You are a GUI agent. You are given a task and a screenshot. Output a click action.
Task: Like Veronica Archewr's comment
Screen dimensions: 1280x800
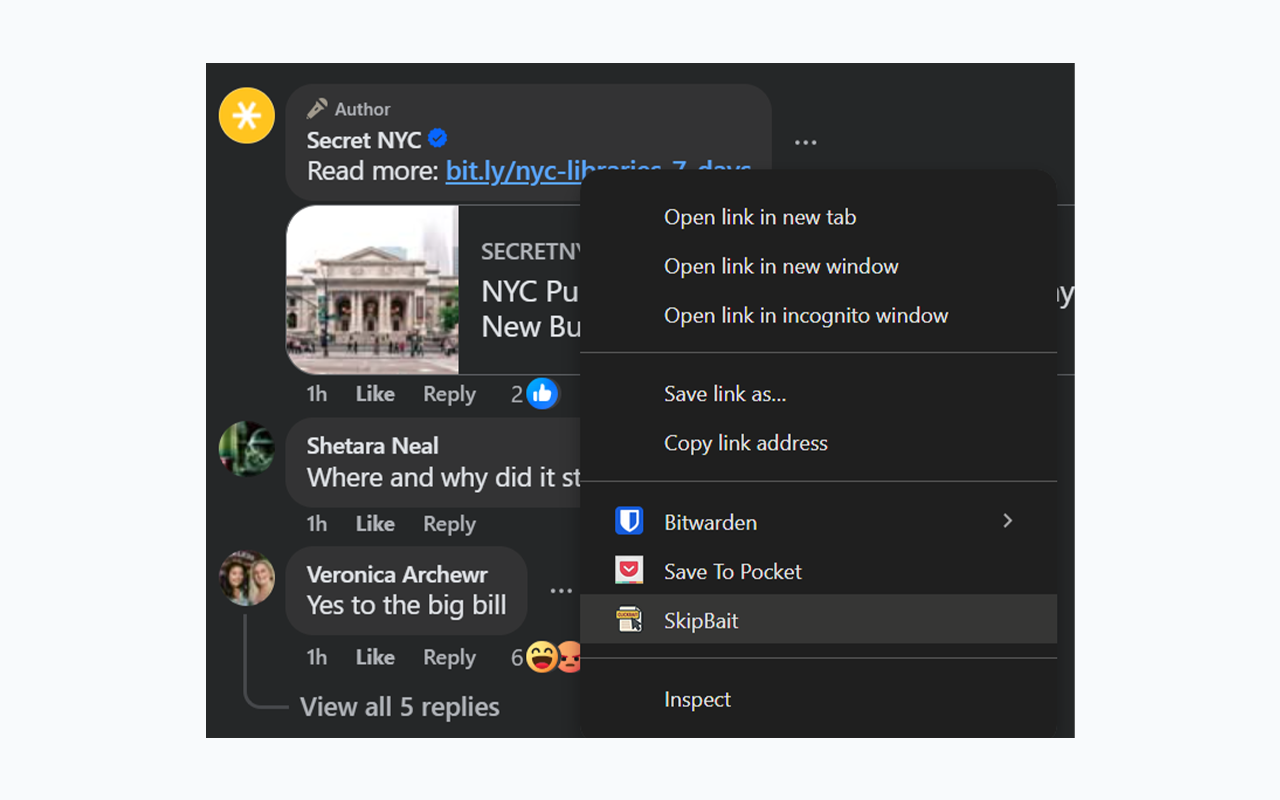click(375, 657)
